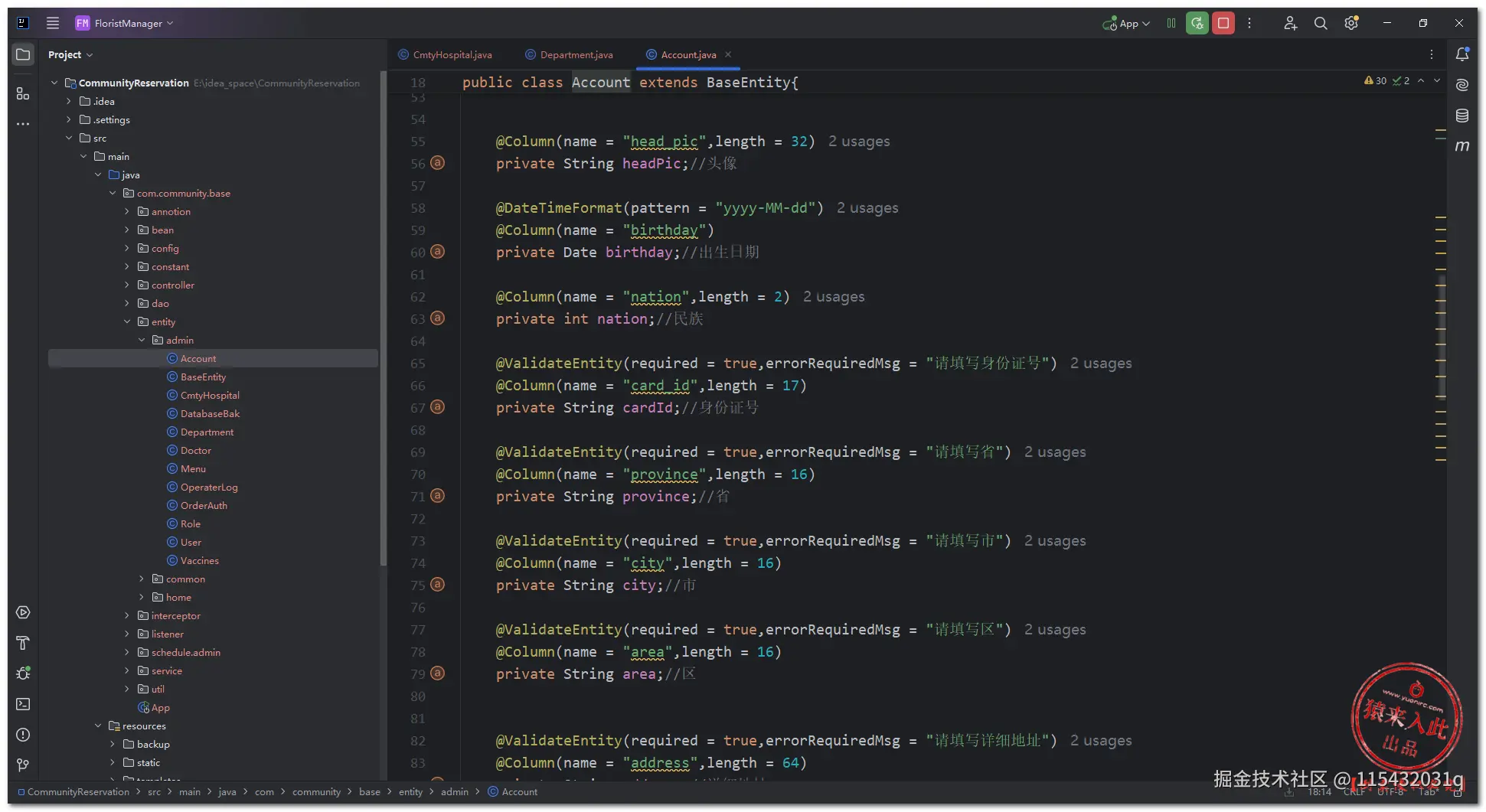1486x812 pixels.
Task: Show more tool windows ellipsis
Action: pyautogui.click(x=23, y=123)
